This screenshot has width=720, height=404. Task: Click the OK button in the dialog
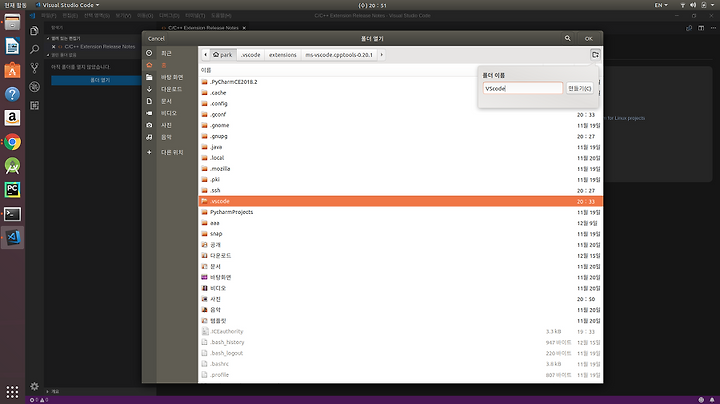point(589,39)
